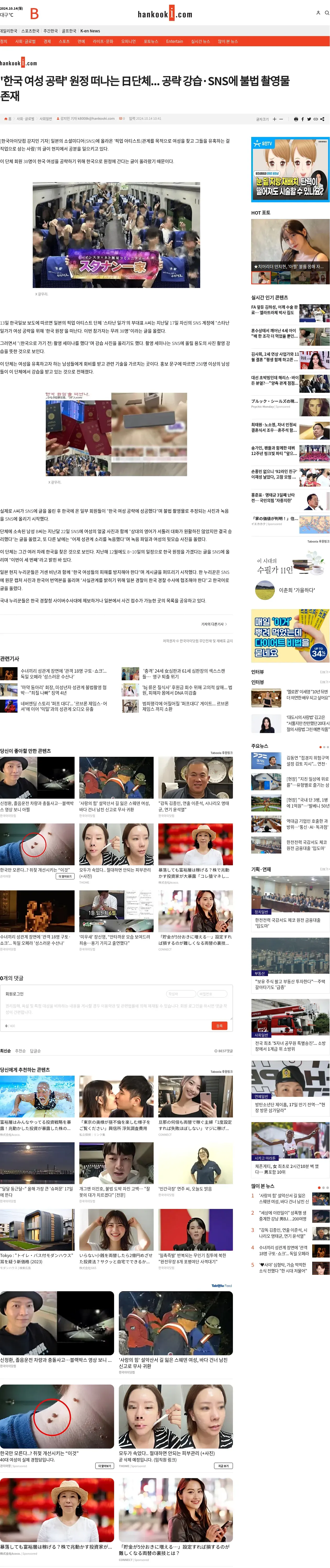Open the share icon in article toolbar
Viewport: 330px width, 1568px height.
tap(322, 119)
